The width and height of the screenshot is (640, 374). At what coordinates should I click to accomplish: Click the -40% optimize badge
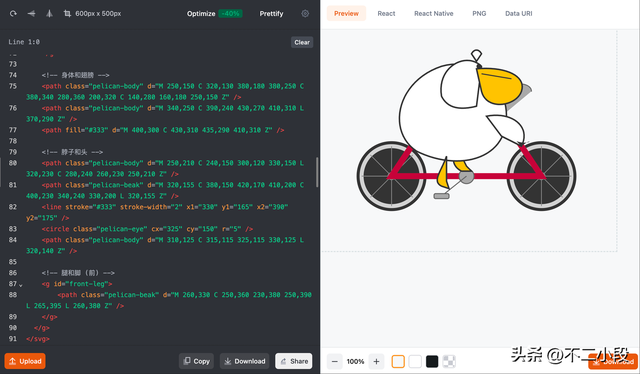(x=231, y=13)
